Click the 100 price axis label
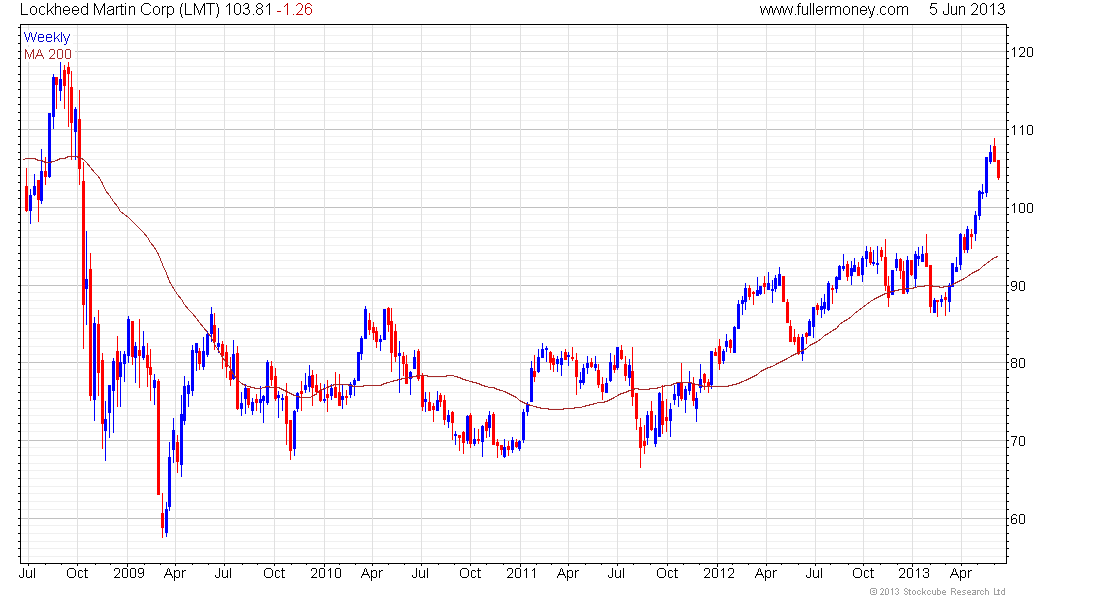1100x600 pixels. coord(1021,208)
